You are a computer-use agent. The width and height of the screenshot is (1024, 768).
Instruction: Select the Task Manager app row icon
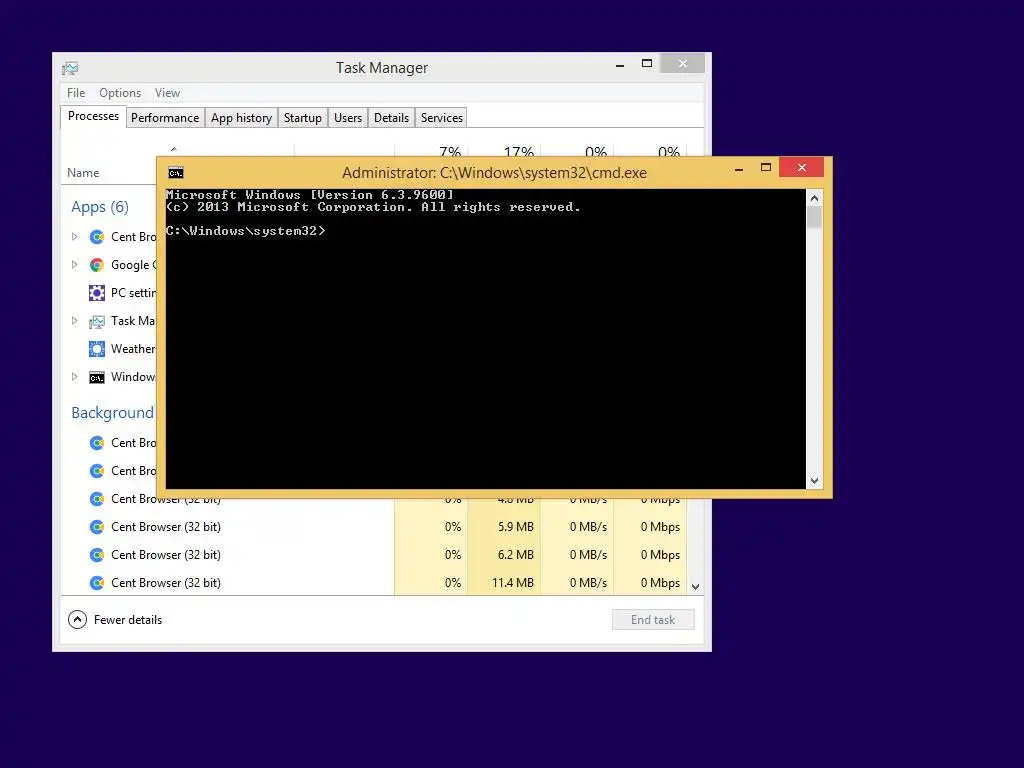tap(97, 321)
